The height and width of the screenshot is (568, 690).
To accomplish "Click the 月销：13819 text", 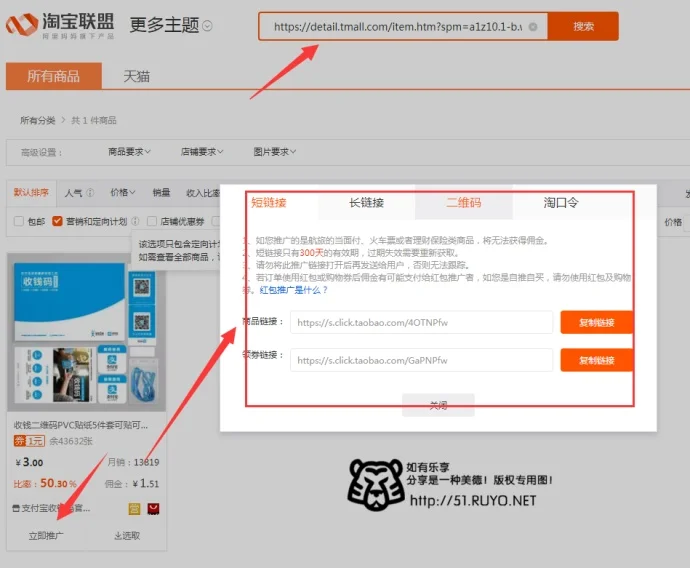I will pos(133,462).
